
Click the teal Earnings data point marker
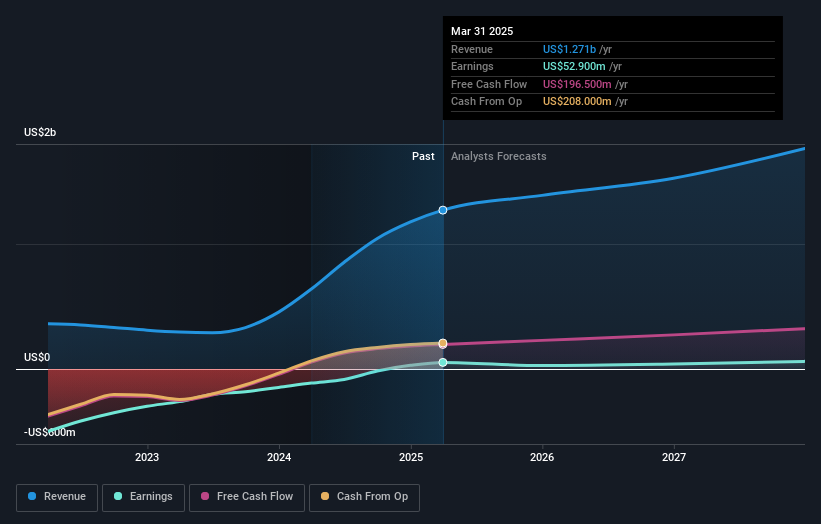443,362
